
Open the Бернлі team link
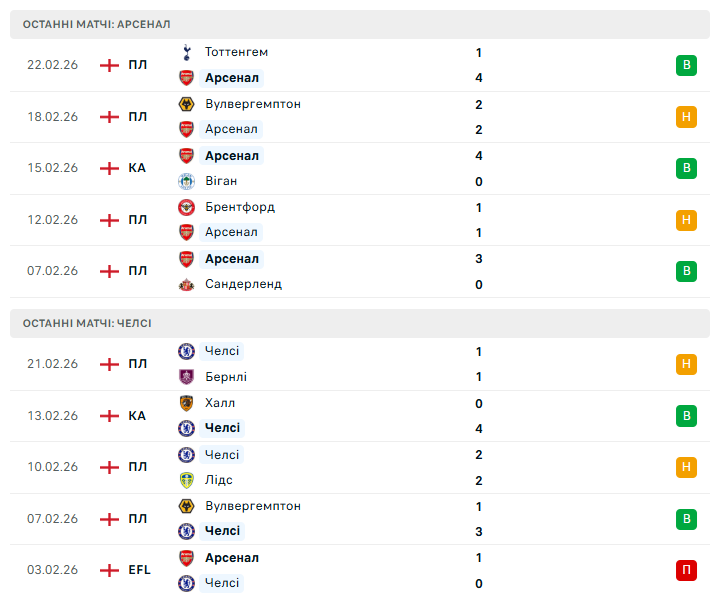pyautogui.click(x=226, y=377)
